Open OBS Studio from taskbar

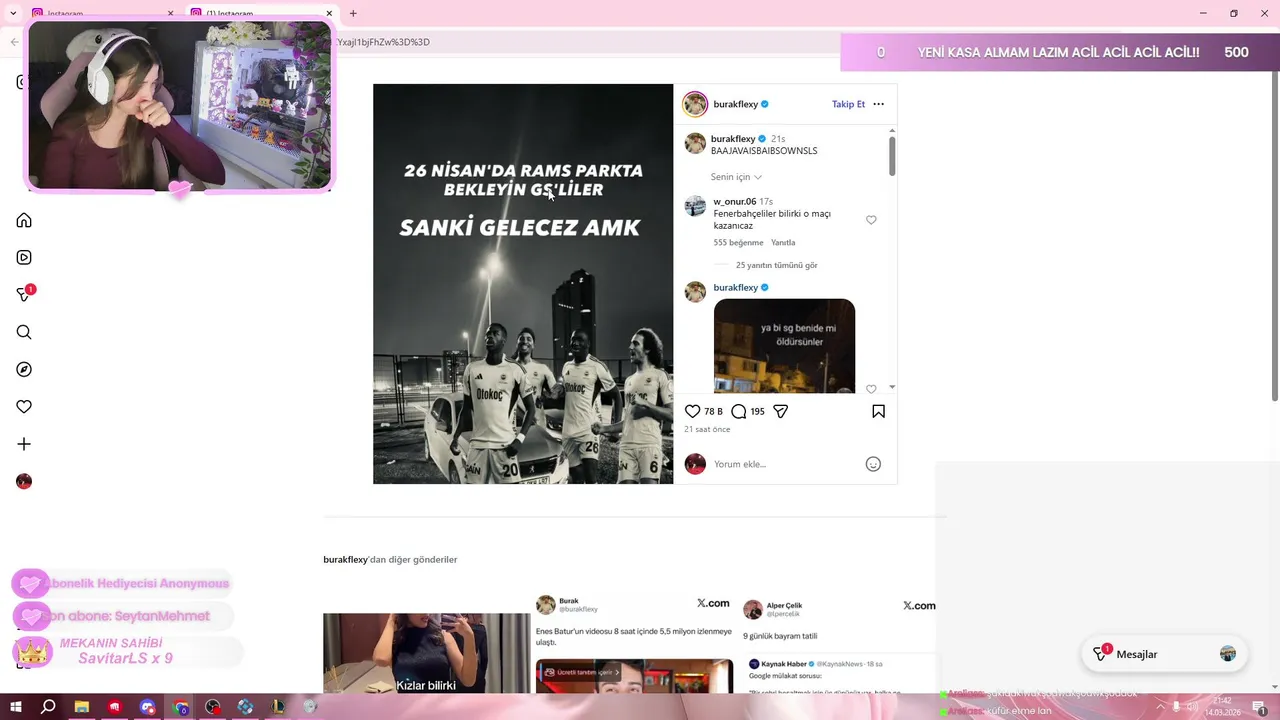tap(213, 707)
